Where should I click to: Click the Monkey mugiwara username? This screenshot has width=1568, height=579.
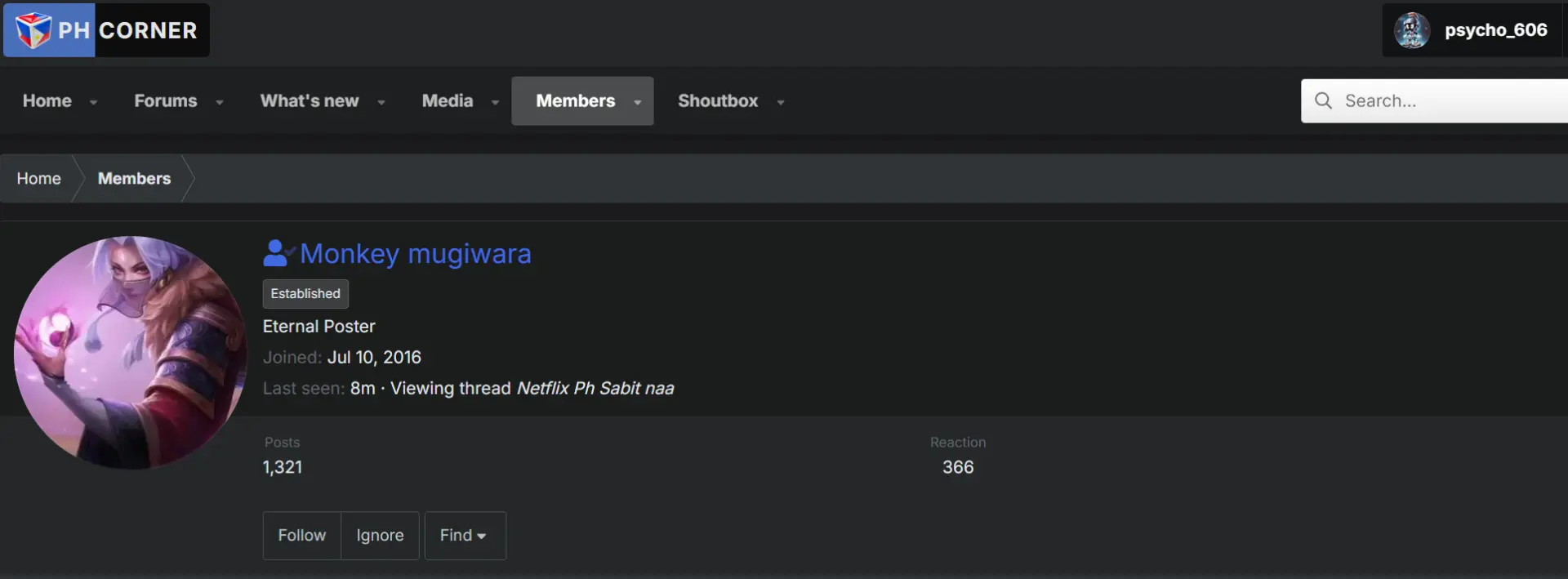pyautogui.click(x=416, y=253)
